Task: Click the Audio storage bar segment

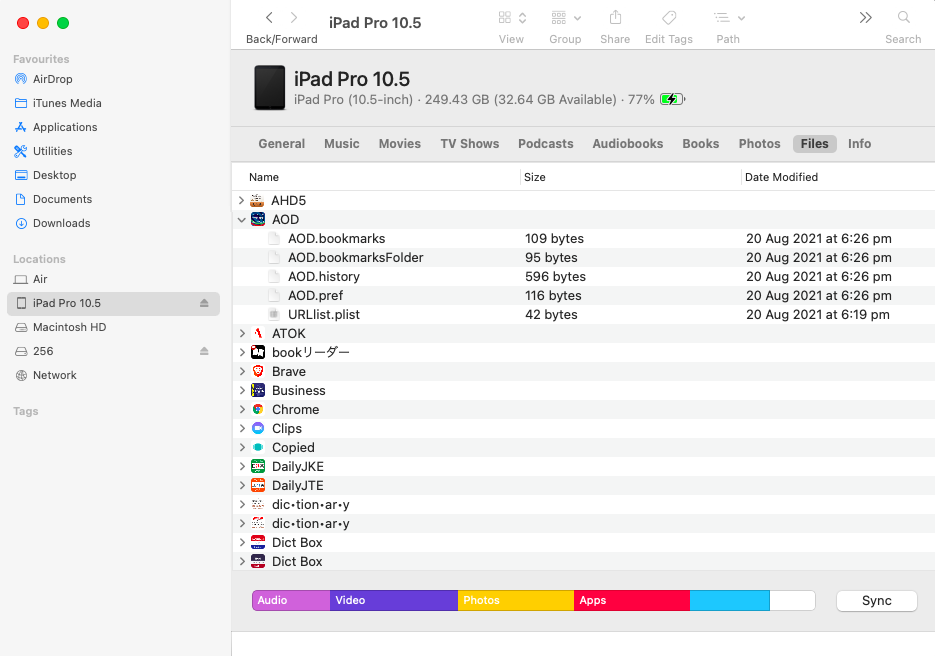Action: [291, 601]
